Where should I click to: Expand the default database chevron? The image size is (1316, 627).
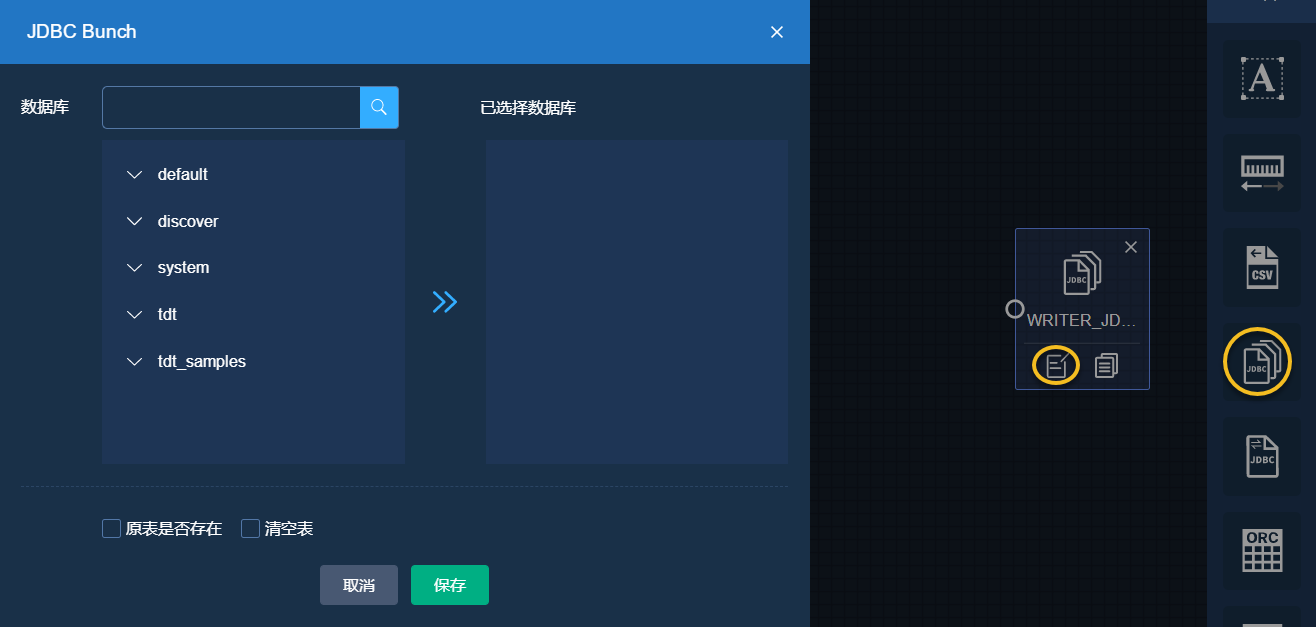click(135, 175)
